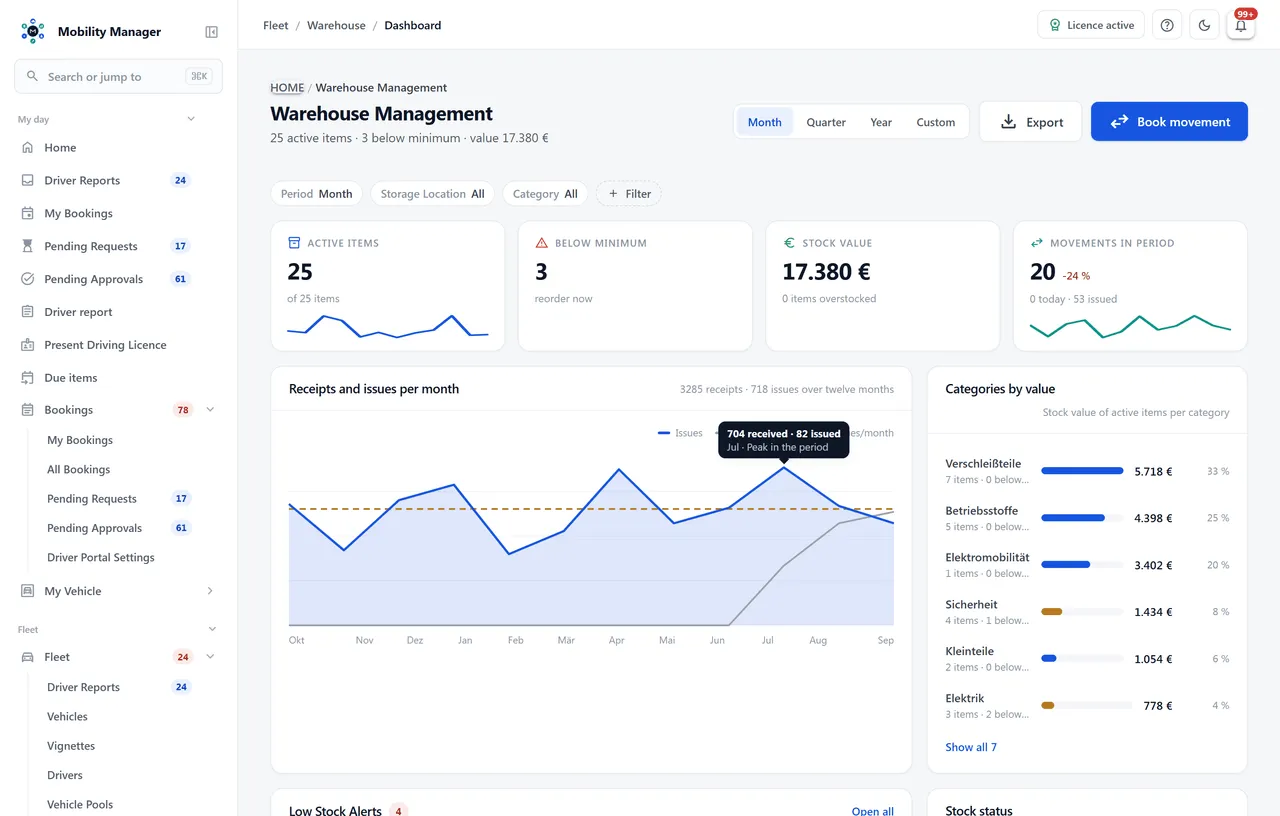Collapse the My day section chevron
This screenshot has width=1280, height=816.
click(x=191, y=119)
